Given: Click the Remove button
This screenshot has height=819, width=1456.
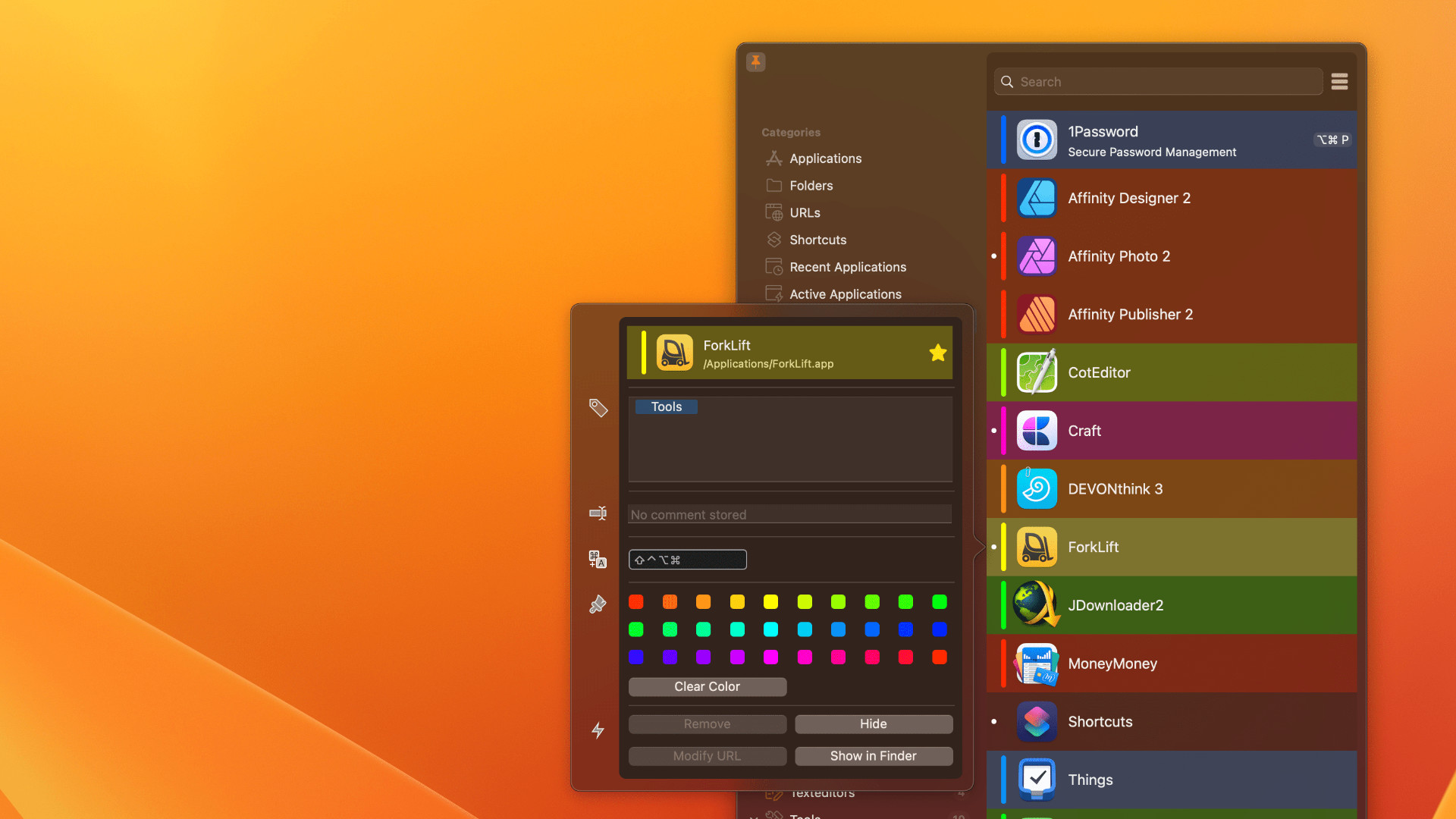Looking at the screenshot, I should [x=708, y=724].
